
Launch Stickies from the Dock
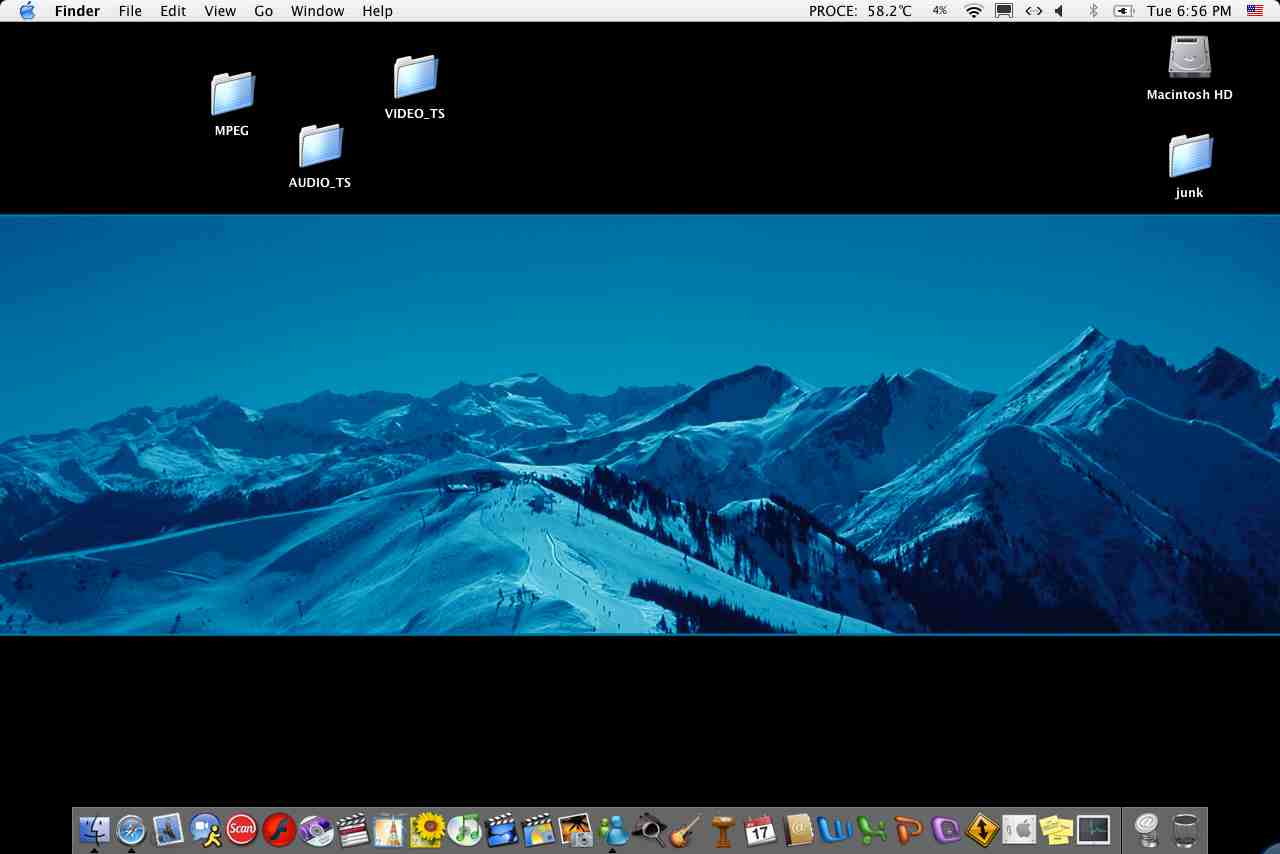click(1056, 829)
